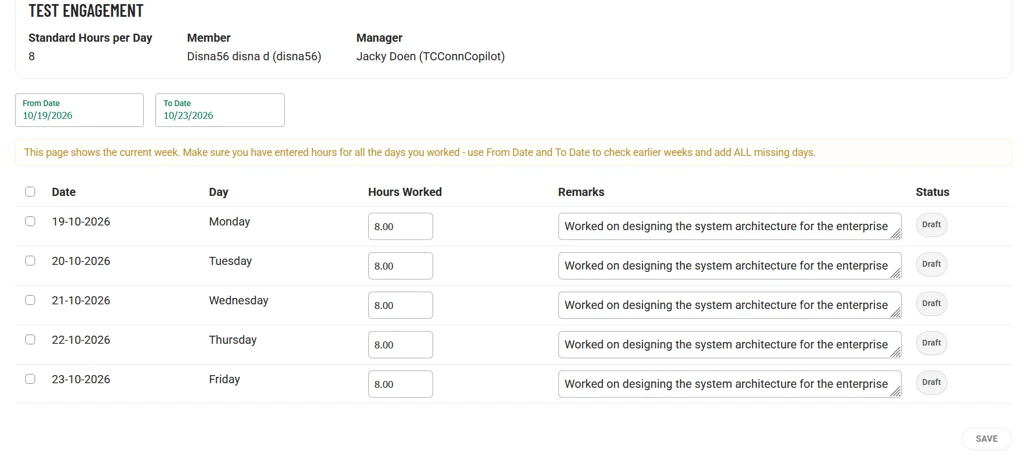Click into Tuesday's Remarks text area
This screenshot has height=458, width=1024.
(729, 266)
